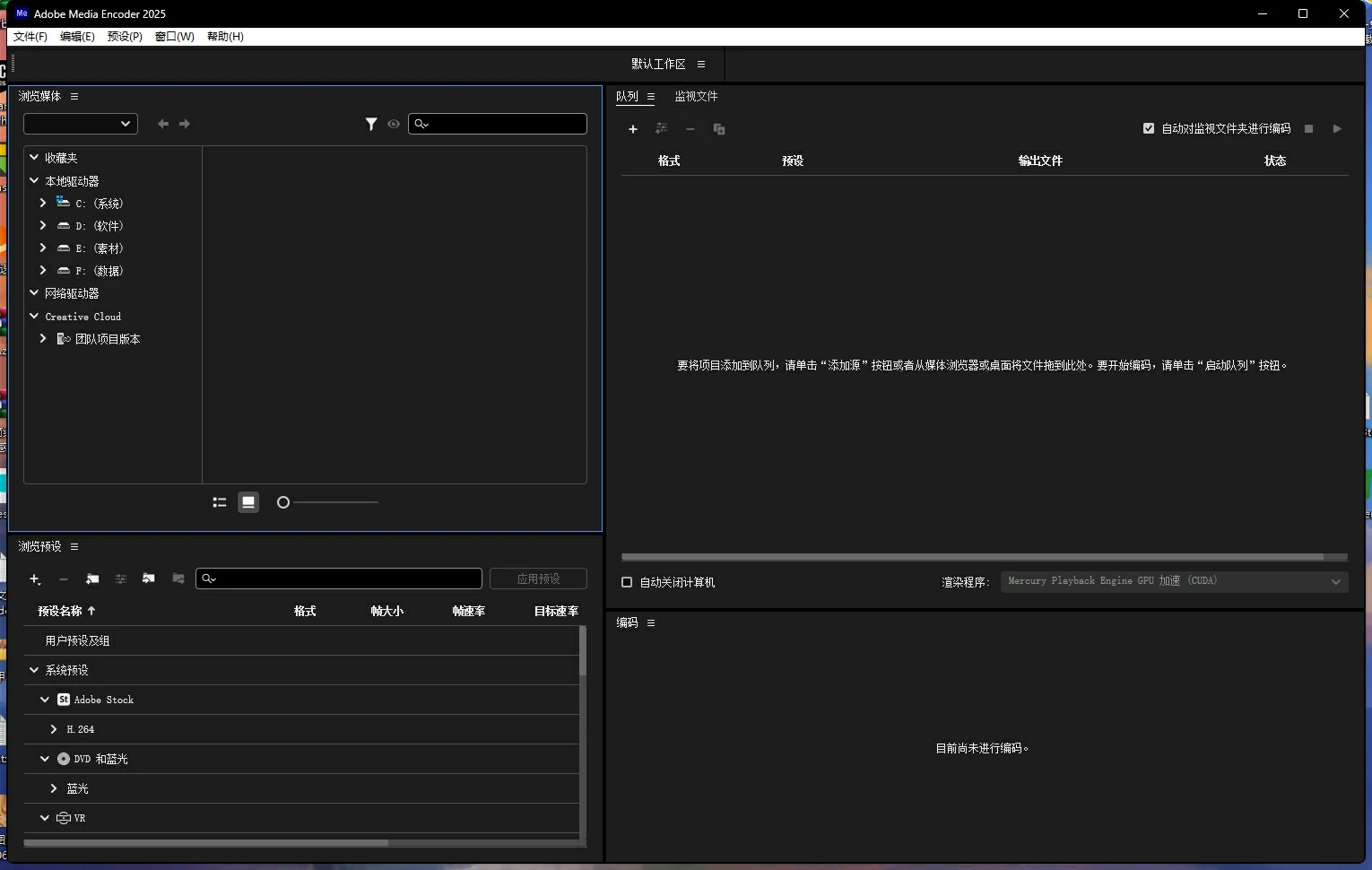Enable the 自动关闭计算机 checkbox

[627, 582]
